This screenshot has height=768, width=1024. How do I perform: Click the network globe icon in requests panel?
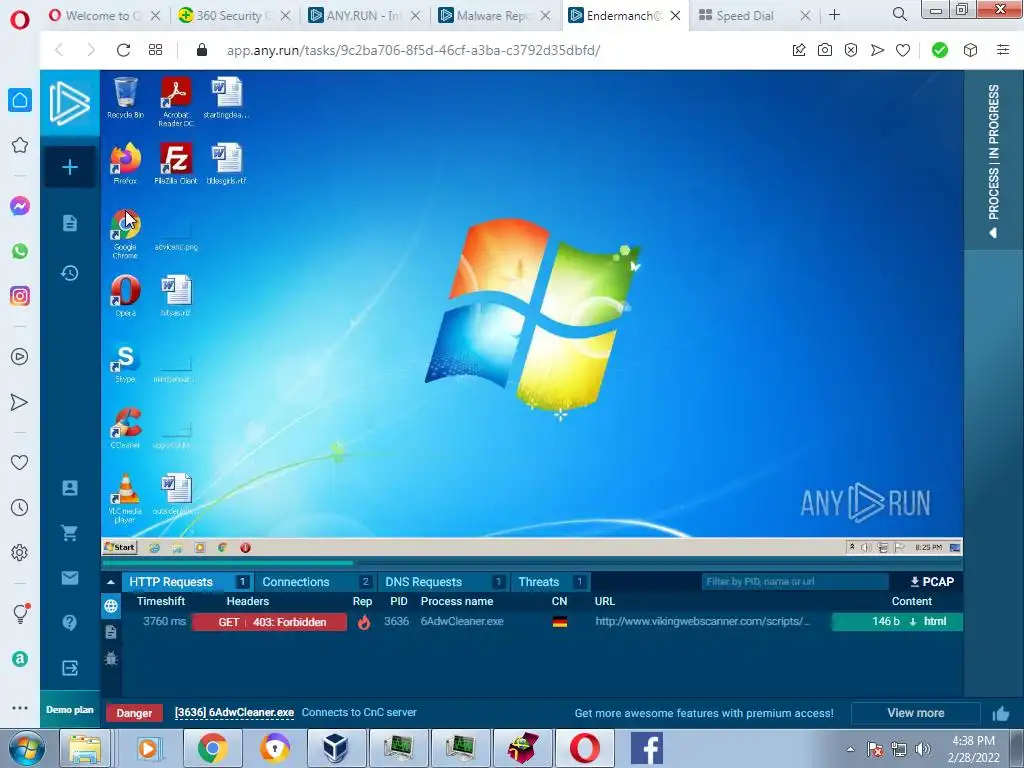111,606
